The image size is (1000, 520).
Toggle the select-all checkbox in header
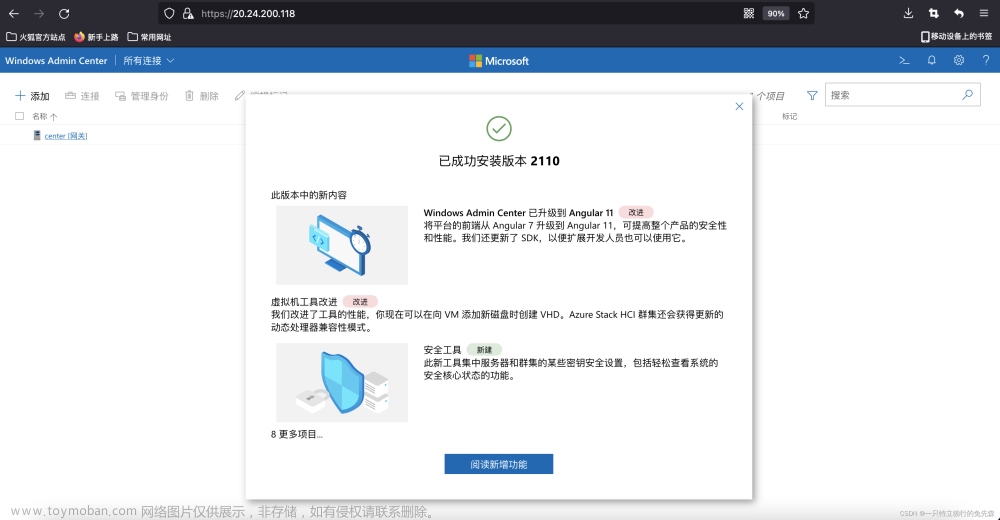click(x=19, y=116)
